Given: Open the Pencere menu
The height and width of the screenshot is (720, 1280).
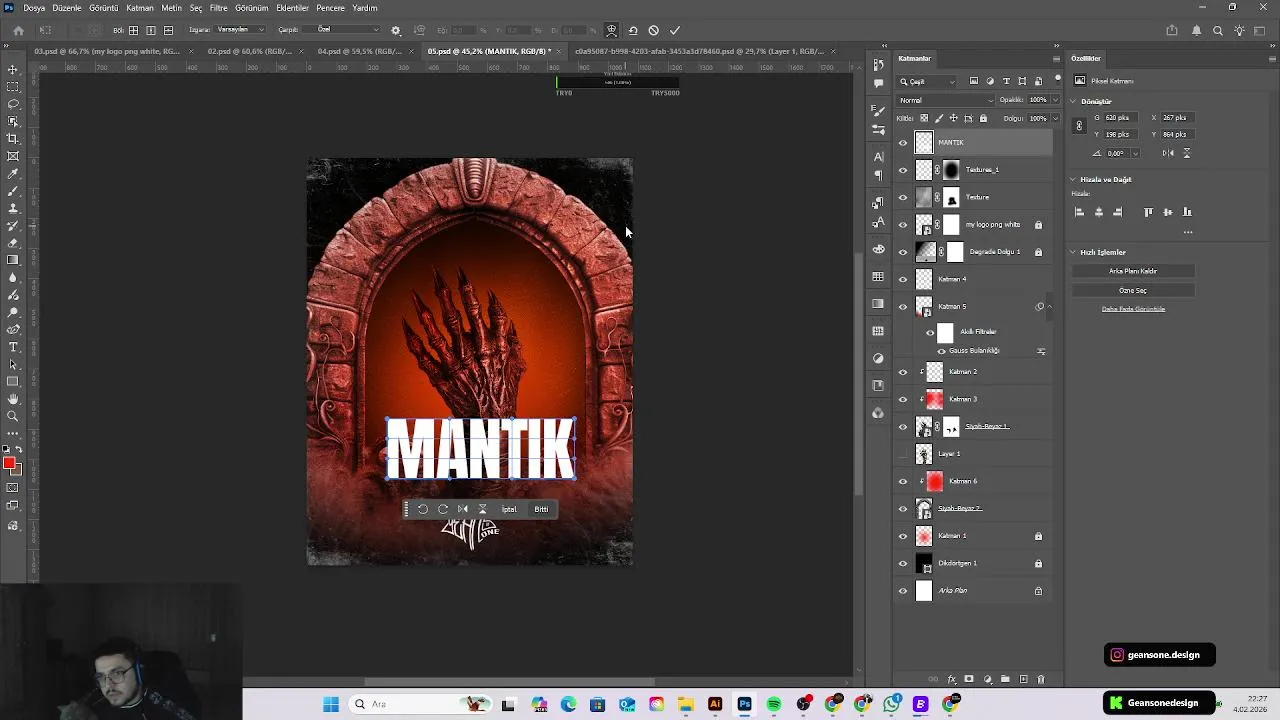Looking at the screenshot, I should (x=330, y=8).
